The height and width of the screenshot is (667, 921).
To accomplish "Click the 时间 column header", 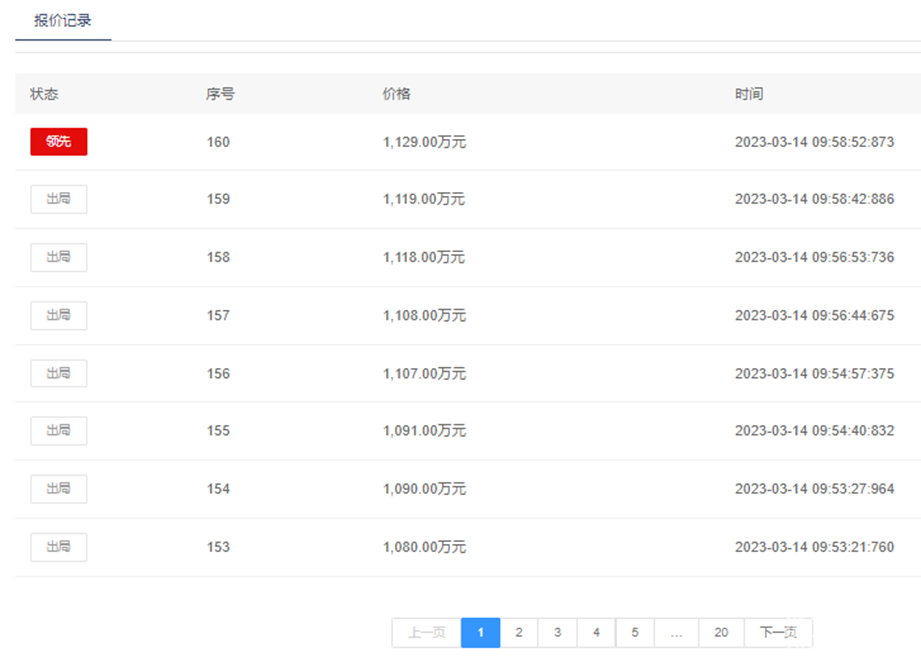I will 749,94.
